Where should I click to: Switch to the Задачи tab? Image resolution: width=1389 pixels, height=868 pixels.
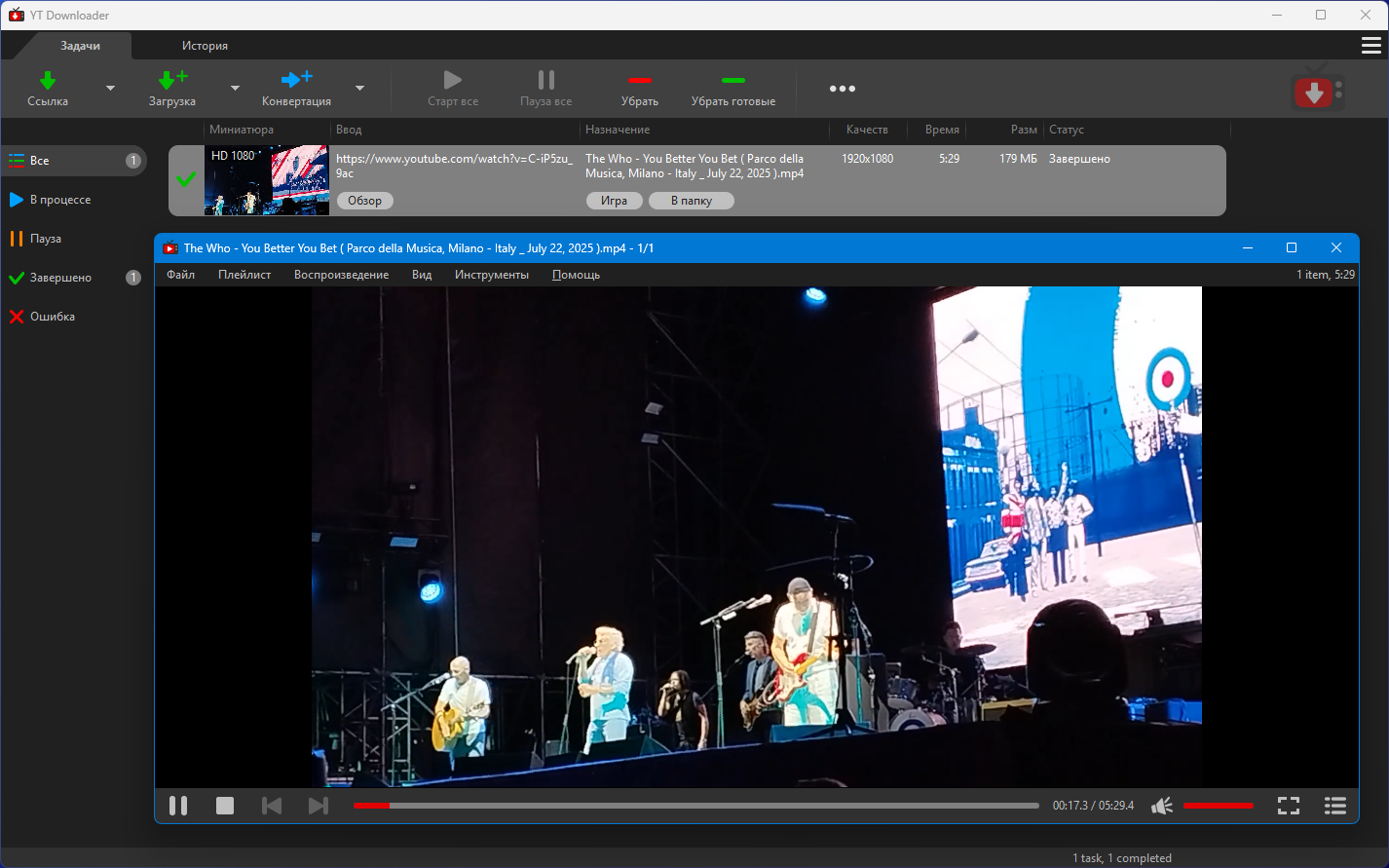[x=80, y=46]
